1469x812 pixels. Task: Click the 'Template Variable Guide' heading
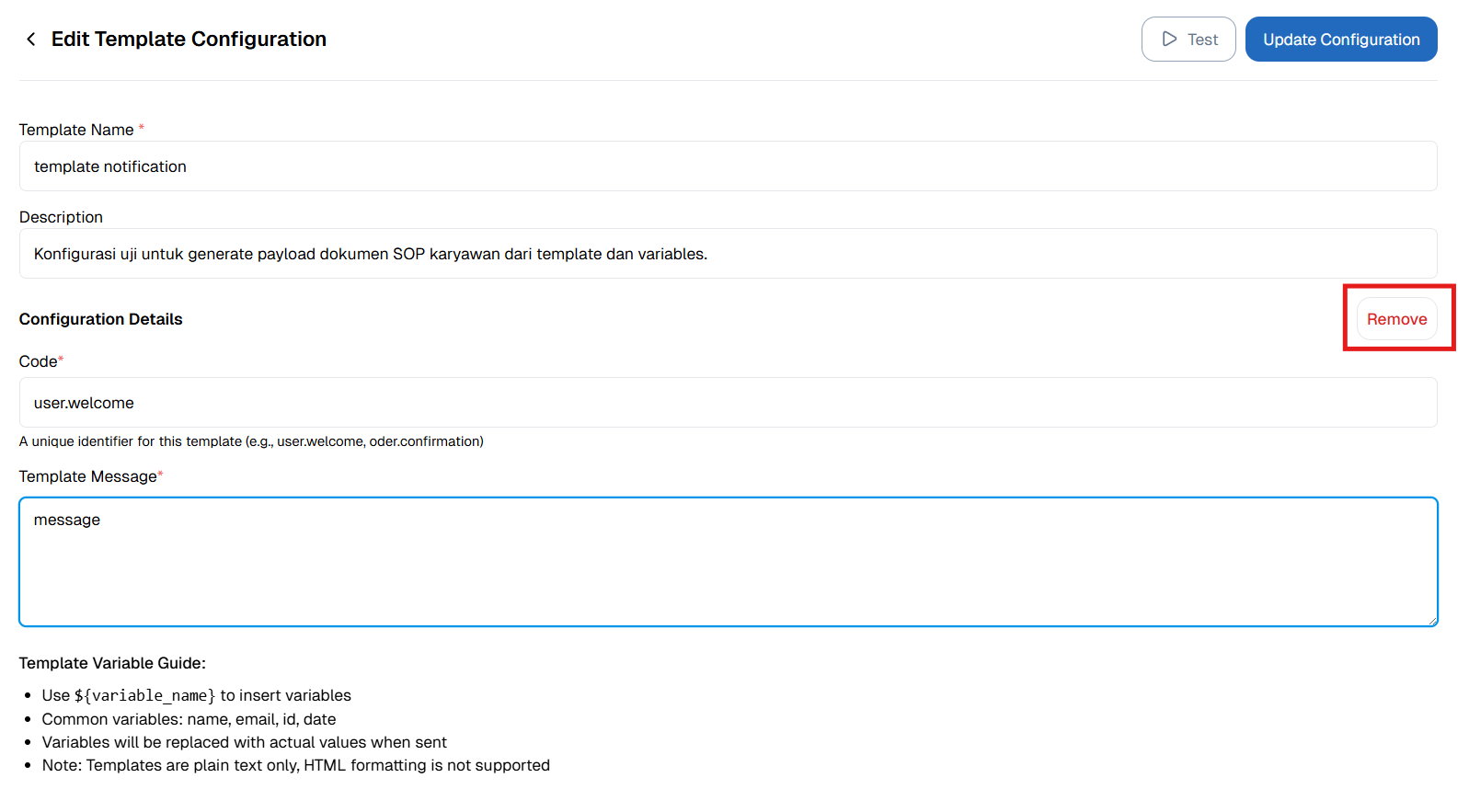112,662
